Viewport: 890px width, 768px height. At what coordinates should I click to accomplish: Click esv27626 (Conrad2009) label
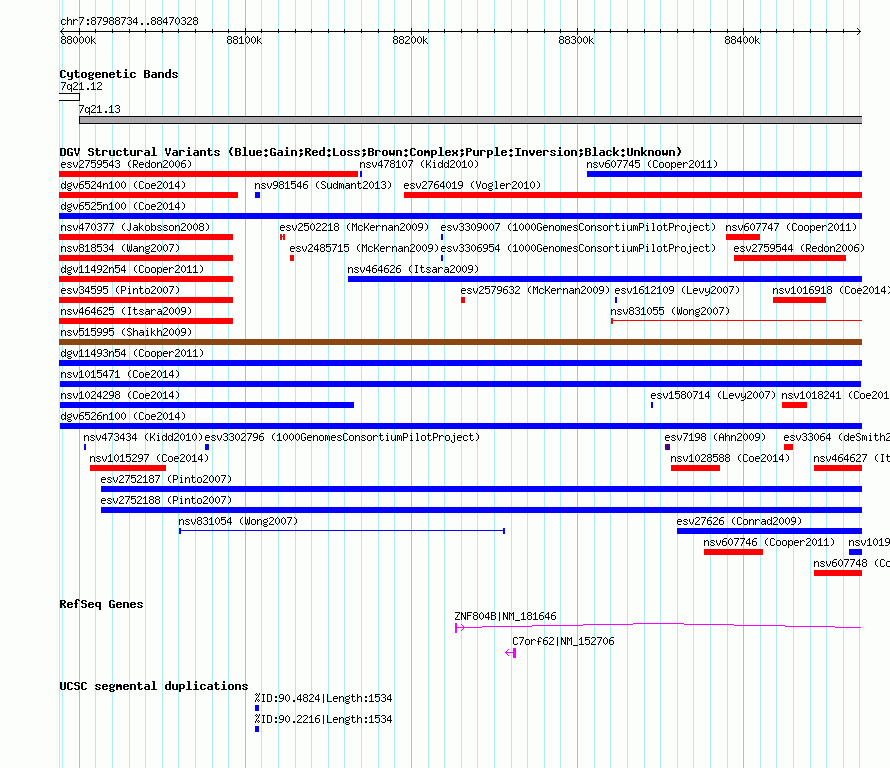[739, 522]
